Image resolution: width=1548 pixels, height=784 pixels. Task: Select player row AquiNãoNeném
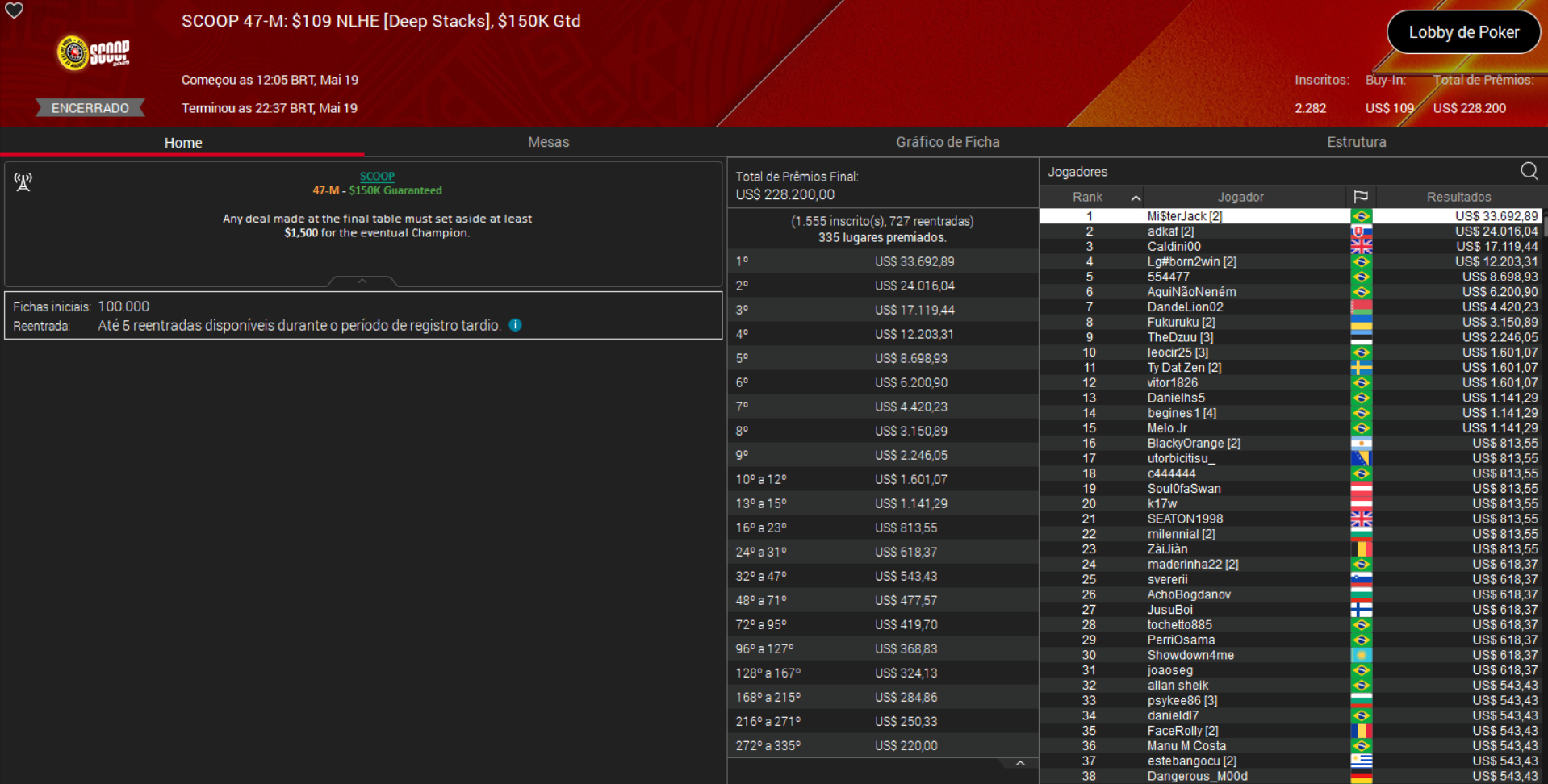(1290, 292)
